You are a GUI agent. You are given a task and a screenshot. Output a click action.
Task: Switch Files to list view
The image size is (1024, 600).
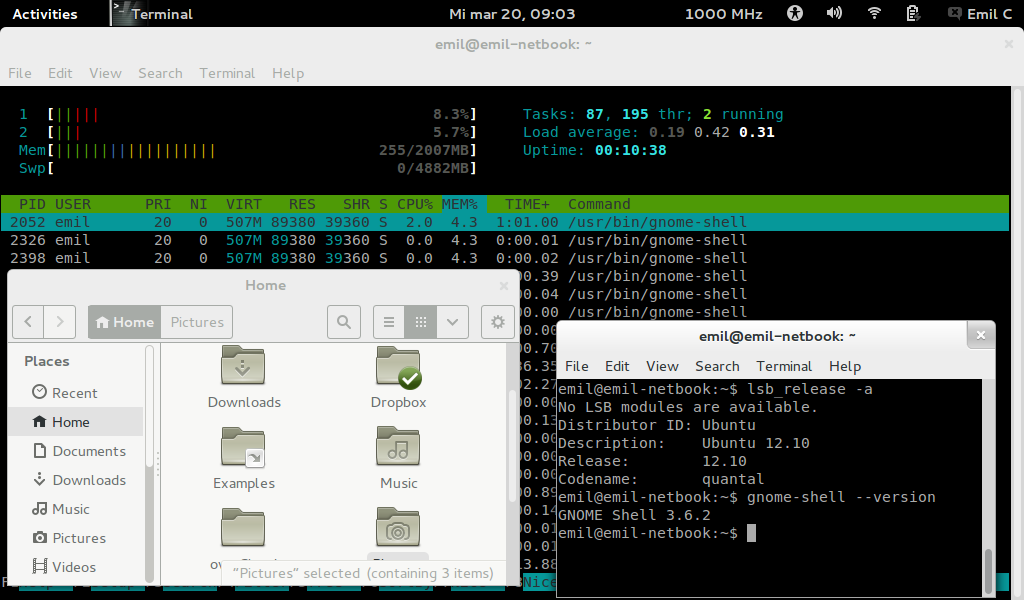(389, 322)
